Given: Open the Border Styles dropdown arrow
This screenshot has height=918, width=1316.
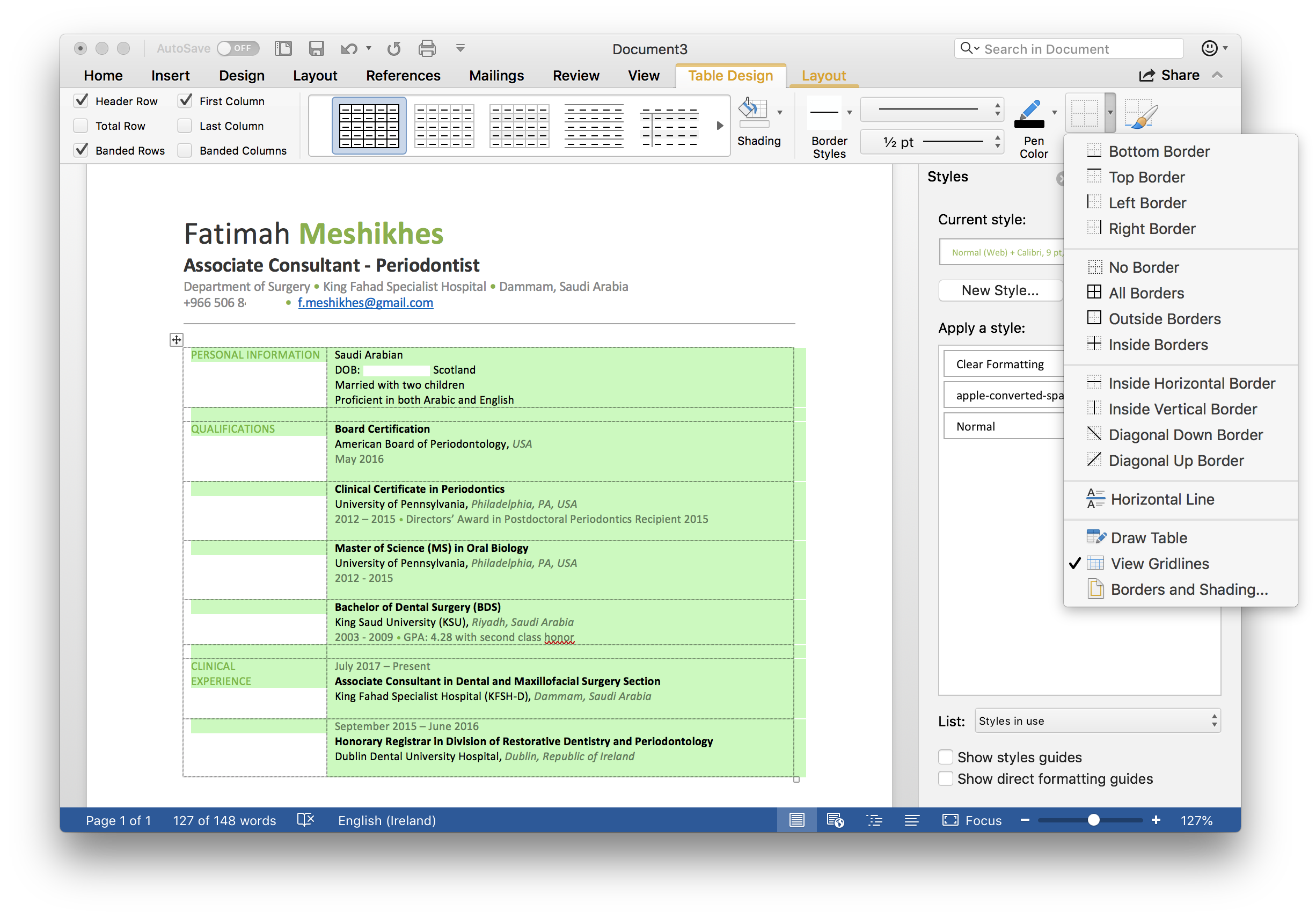Looking at the screenshot, I should tap(850, 112).
